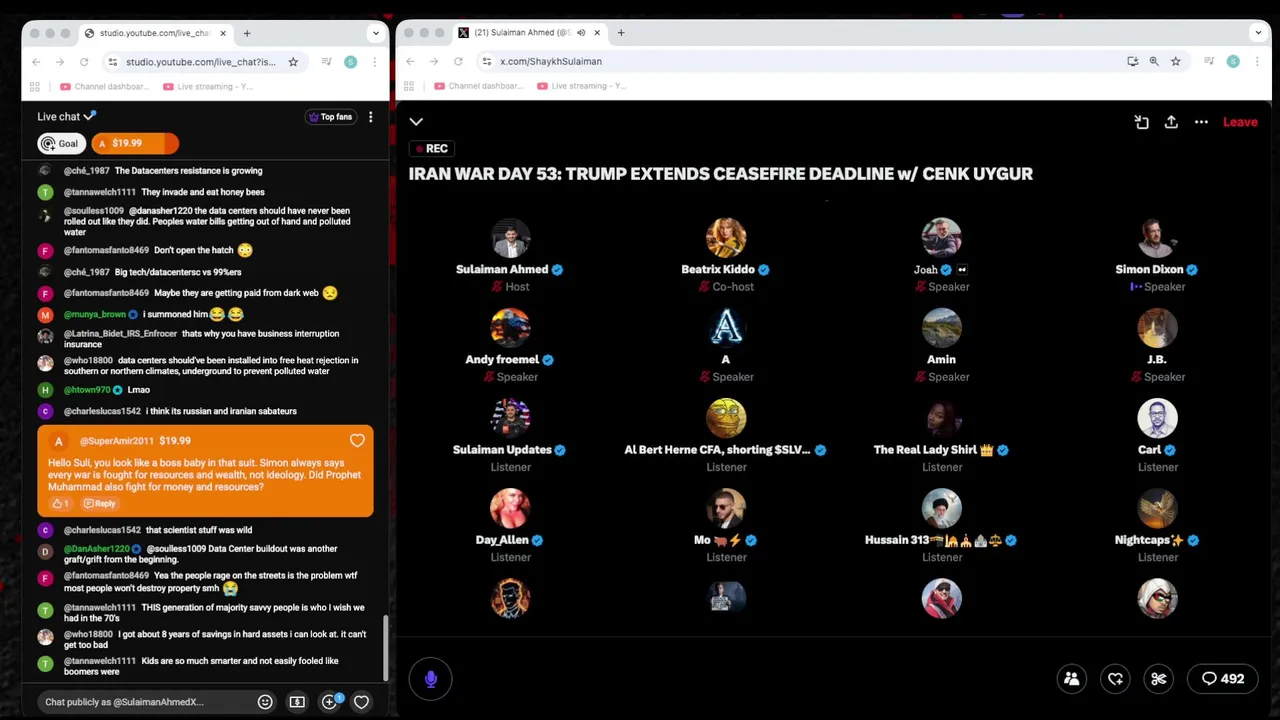This screenshot has width=1280, height=720.
Task: Select the orange $19.99 Super Chat chip
Action: 135,143
